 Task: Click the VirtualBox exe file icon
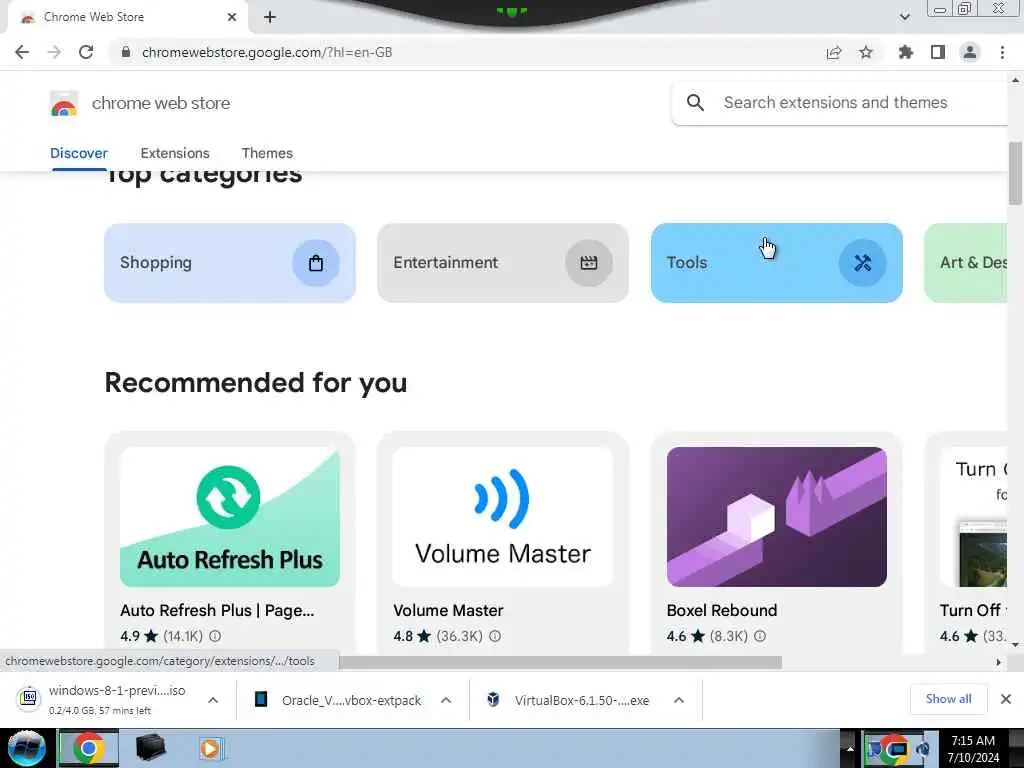click(493, 699)
